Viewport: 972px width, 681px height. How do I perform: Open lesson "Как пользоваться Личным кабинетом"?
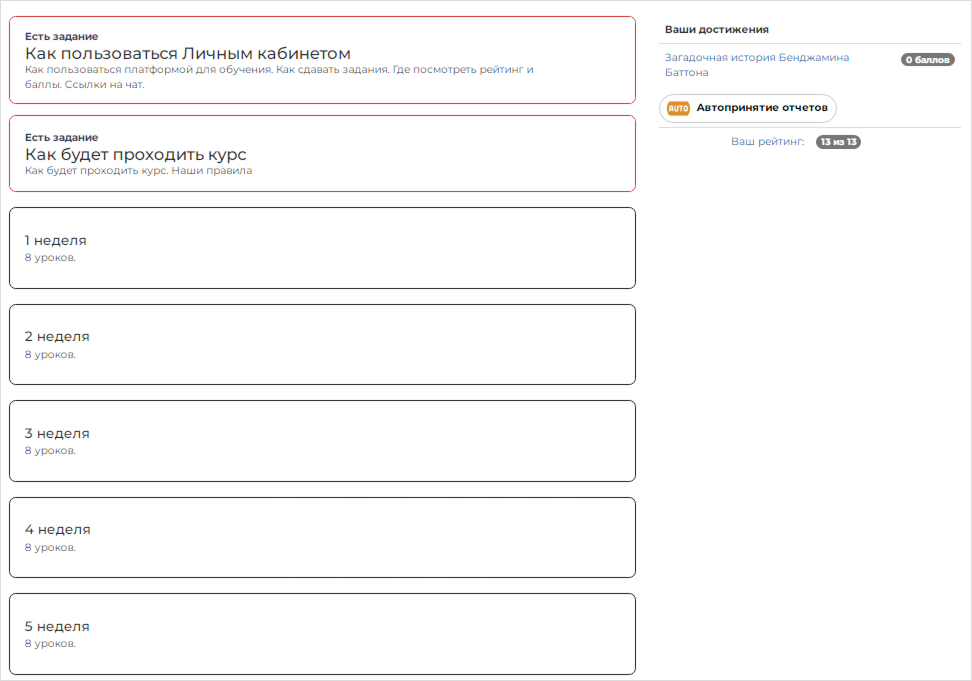point(188,53)
